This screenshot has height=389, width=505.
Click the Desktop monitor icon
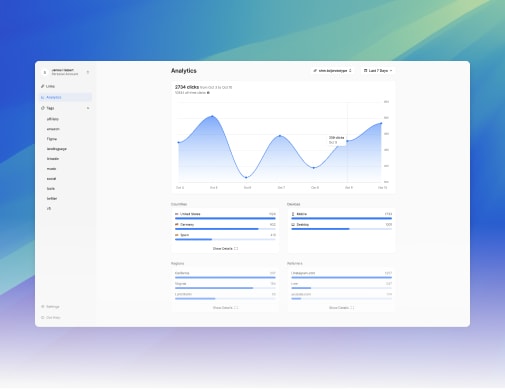tap(293, 225)
